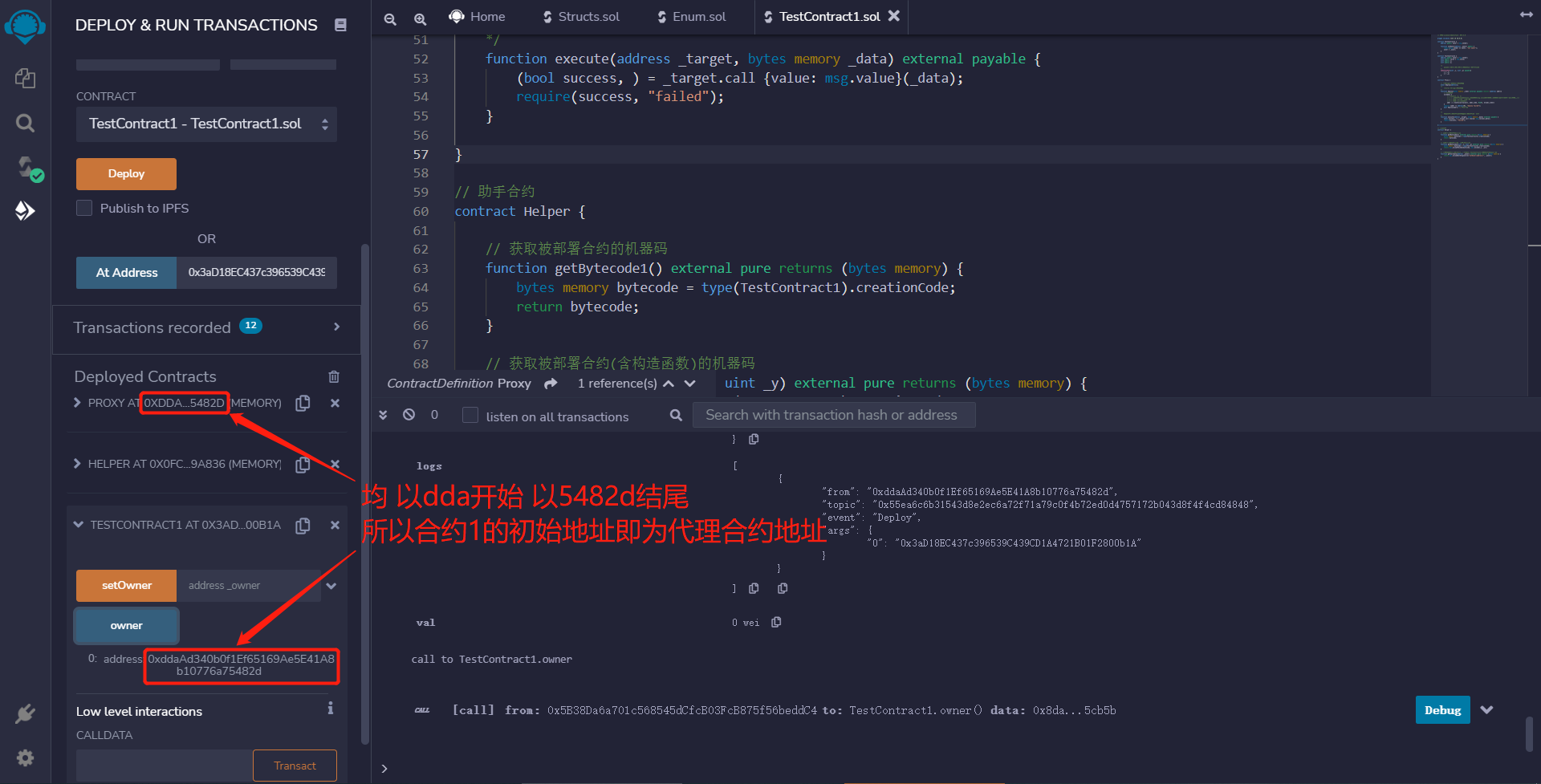Click the address _owner input field
This screenshot has width=1541, height=784.
pos(249,586)
